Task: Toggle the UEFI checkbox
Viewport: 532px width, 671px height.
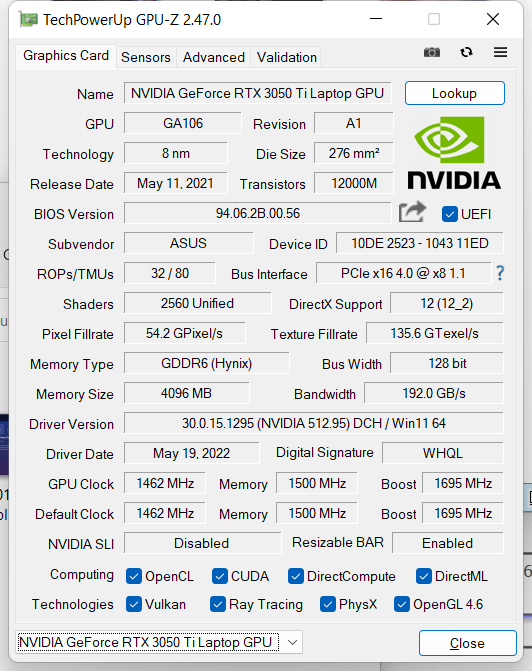Action: tap(449, 214)
